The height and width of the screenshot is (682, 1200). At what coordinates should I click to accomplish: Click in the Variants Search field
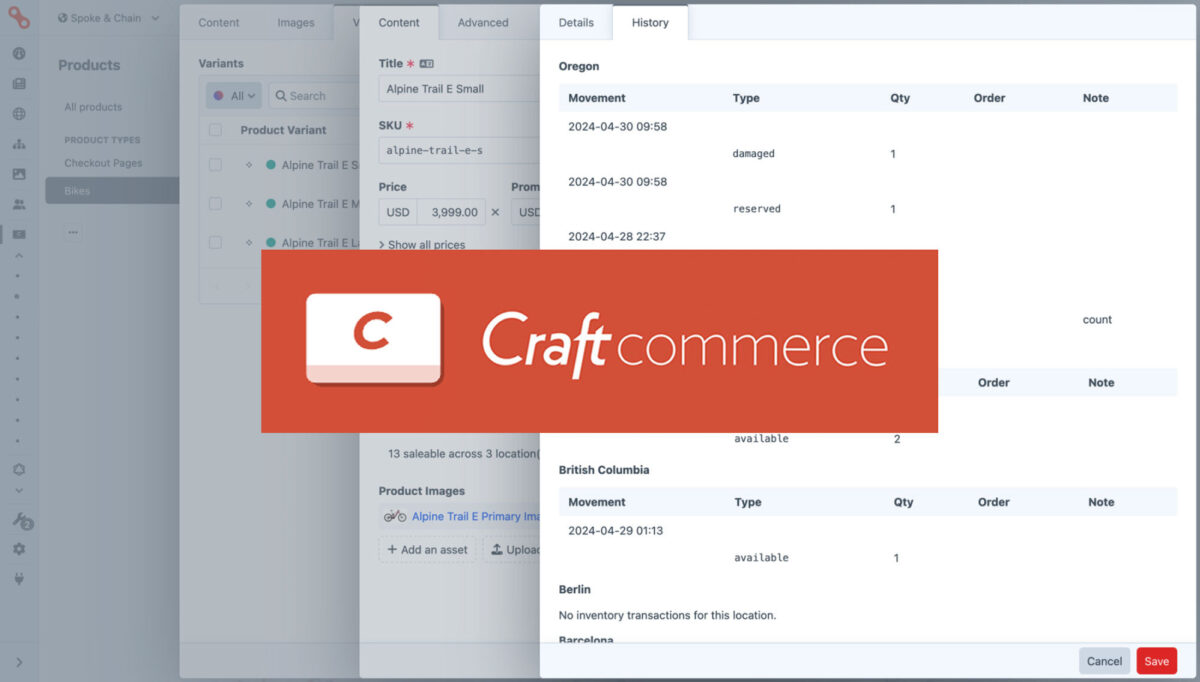click(314, 96)
